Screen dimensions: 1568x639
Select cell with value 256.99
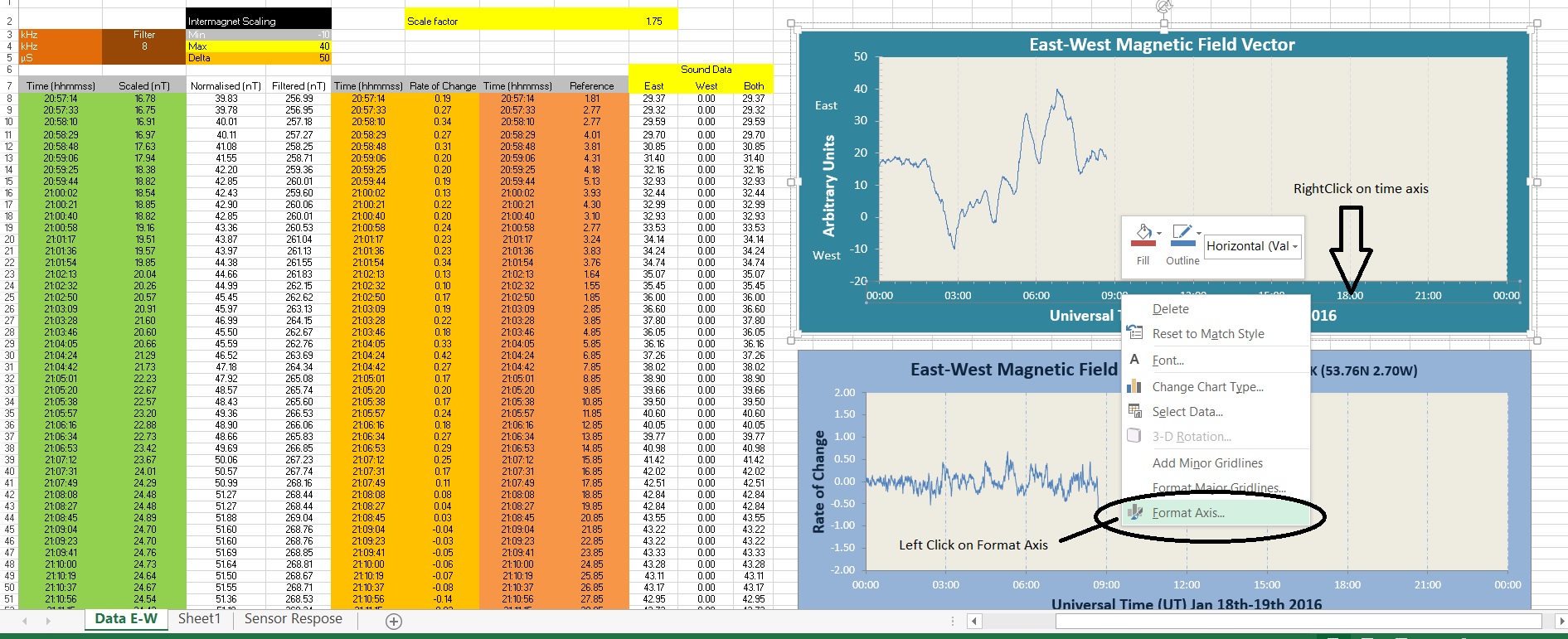299,99
